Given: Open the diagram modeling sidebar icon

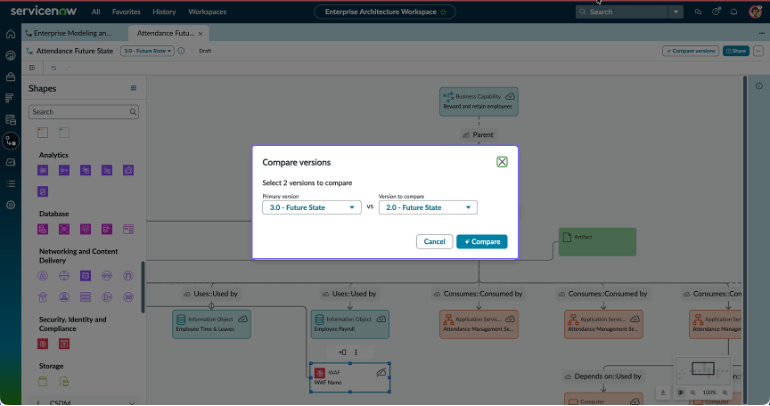Looking at the screenshot, I should (x=10, y=141).
